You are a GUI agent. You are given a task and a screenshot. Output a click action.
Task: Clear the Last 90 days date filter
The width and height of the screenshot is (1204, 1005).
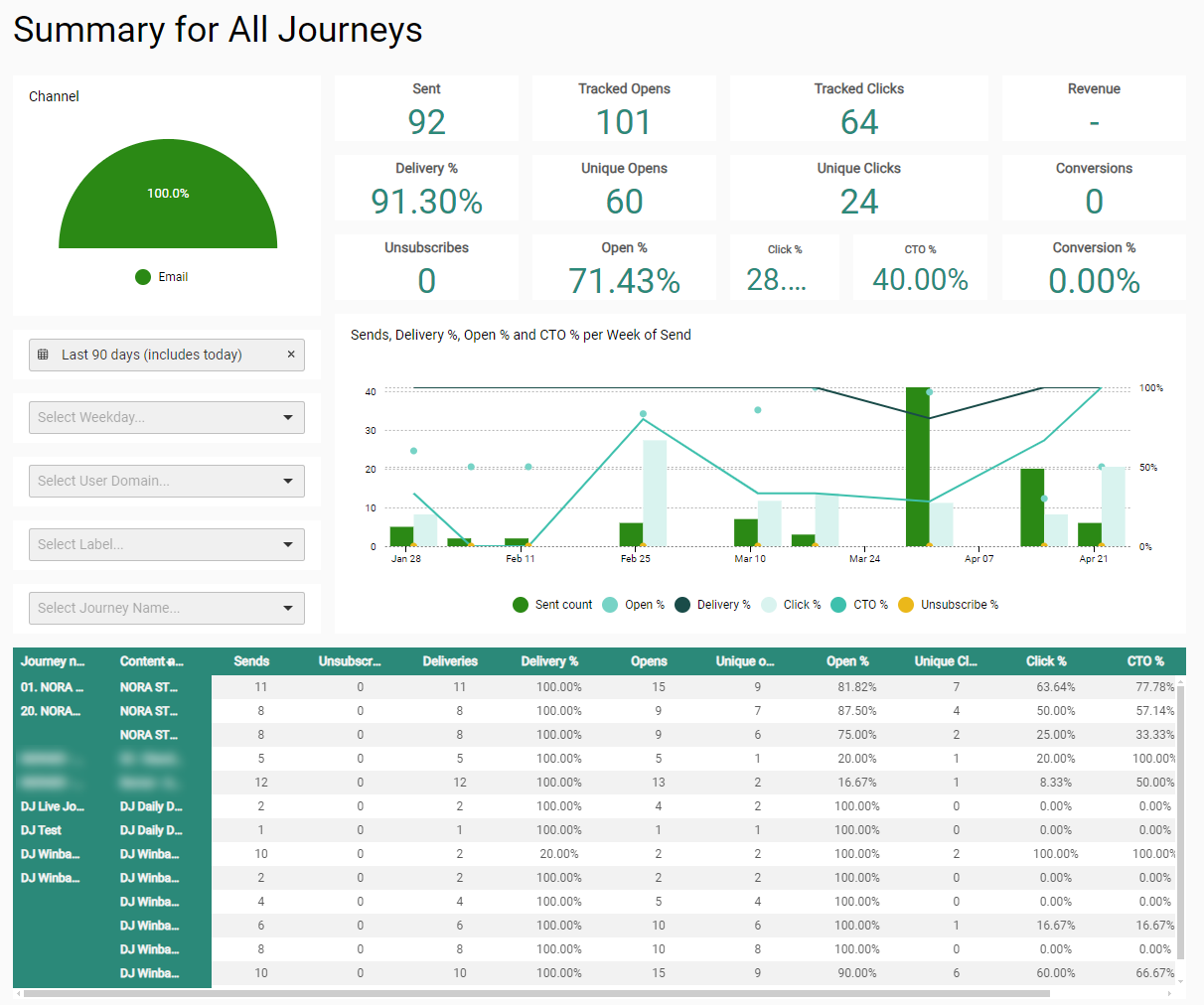pyautogui.click(x=291, y=355)
